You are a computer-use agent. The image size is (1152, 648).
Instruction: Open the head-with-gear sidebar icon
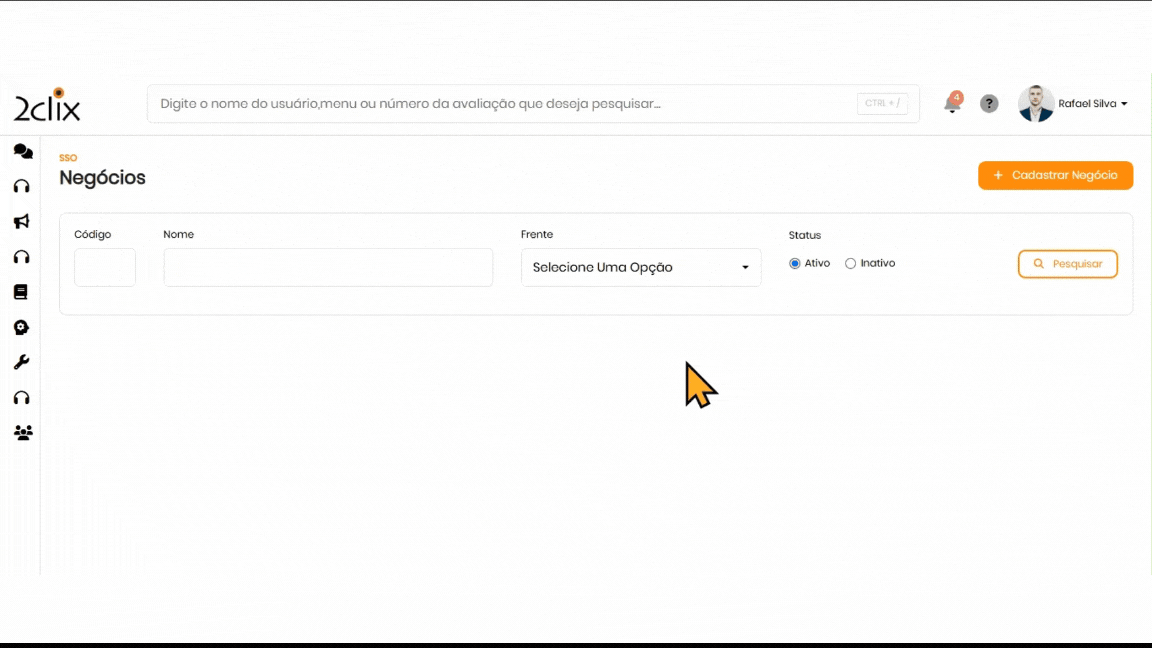pyautogui.click(x=21, y=327)
